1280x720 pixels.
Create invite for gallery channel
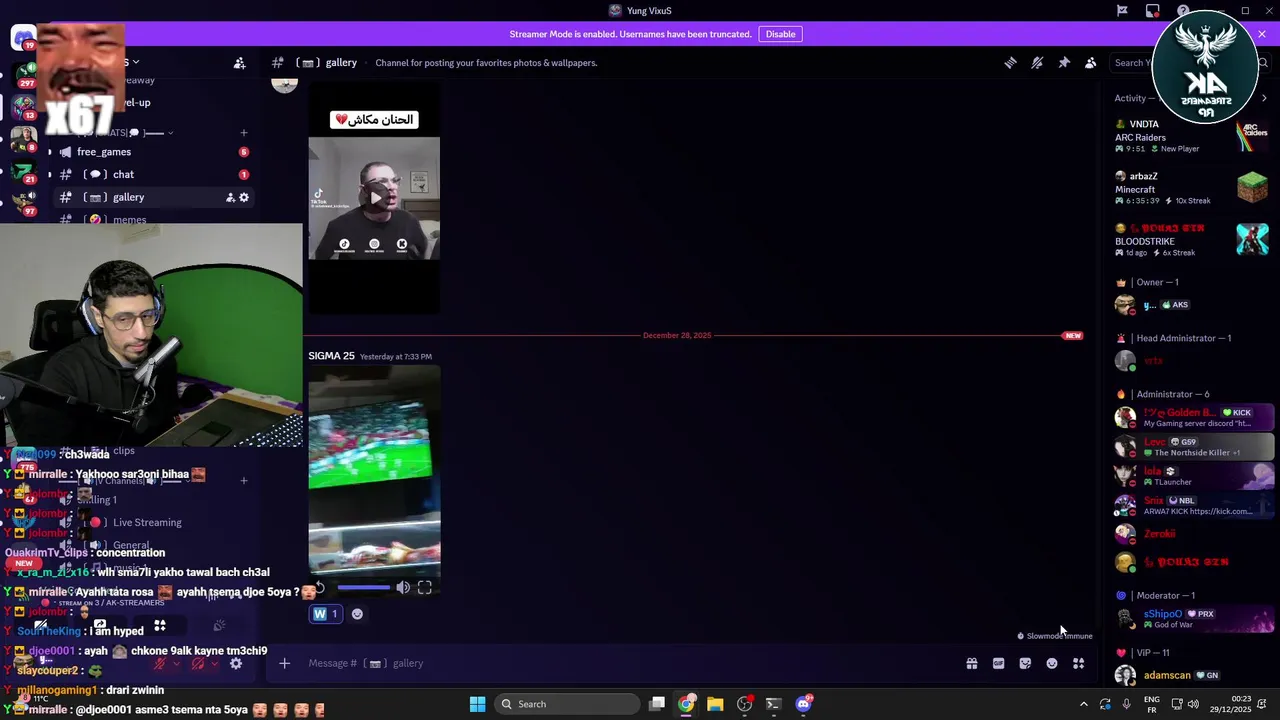point(230,198)
